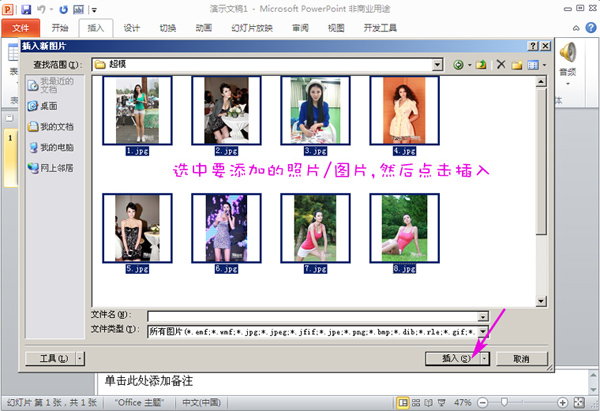Start Slide Show from status bar icon

pyautogui.click(x=442, y=403)
